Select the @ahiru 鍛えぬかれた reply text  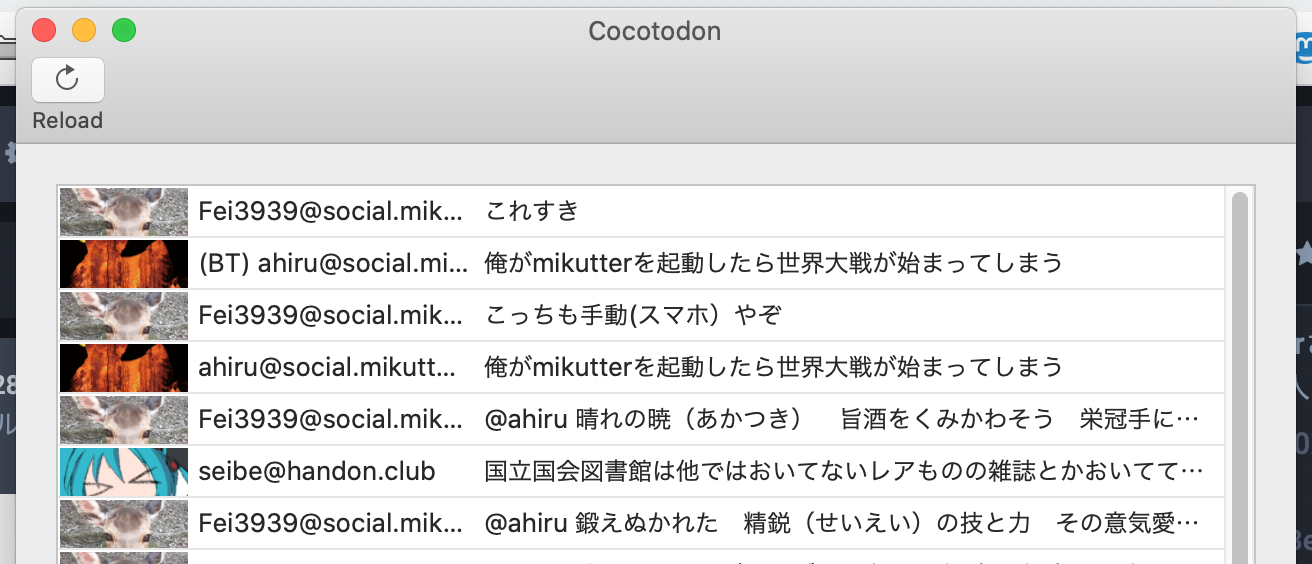(840, 524)
